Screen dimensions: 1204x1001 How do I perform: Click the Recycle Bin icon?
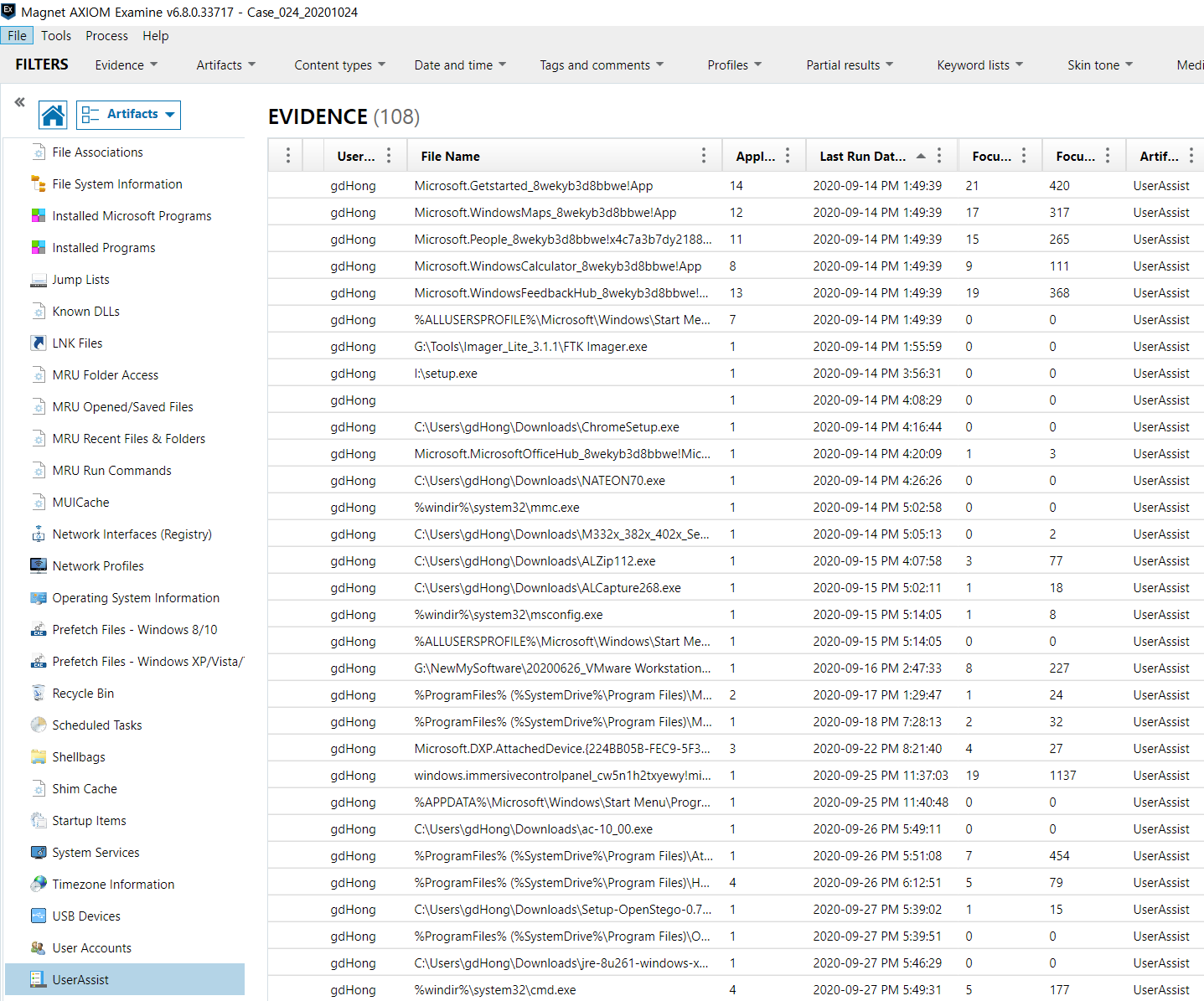[x=39, y=694]
